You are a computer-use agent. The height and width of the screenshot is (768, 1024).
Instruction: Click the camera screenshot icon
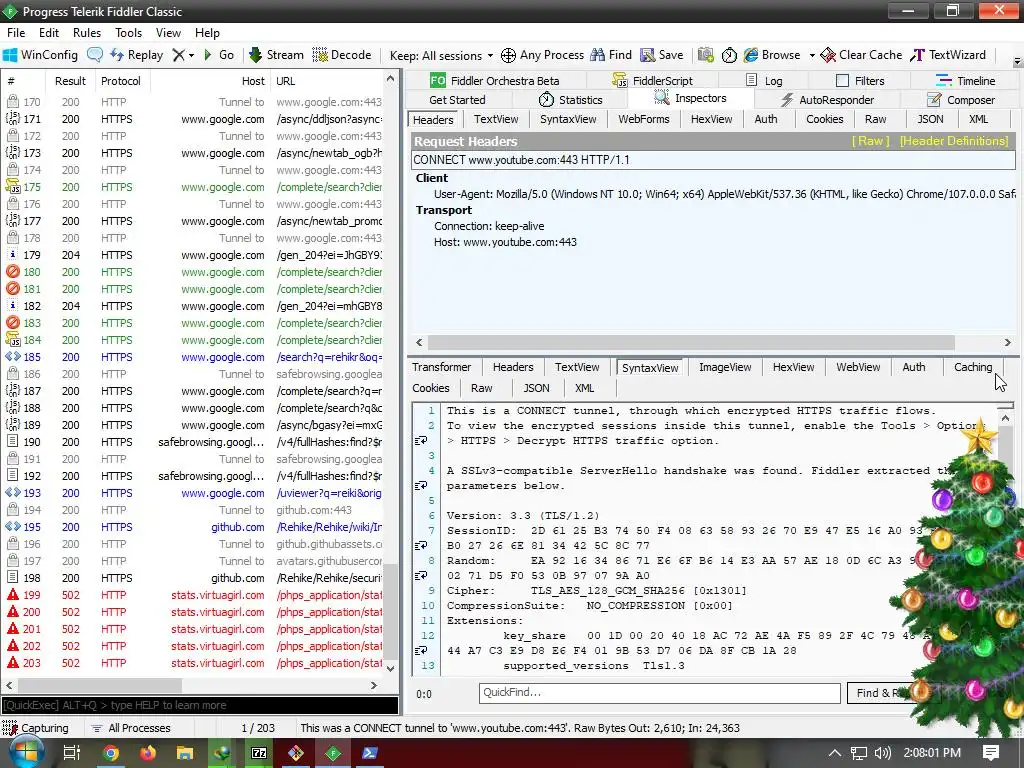[705, 56]
